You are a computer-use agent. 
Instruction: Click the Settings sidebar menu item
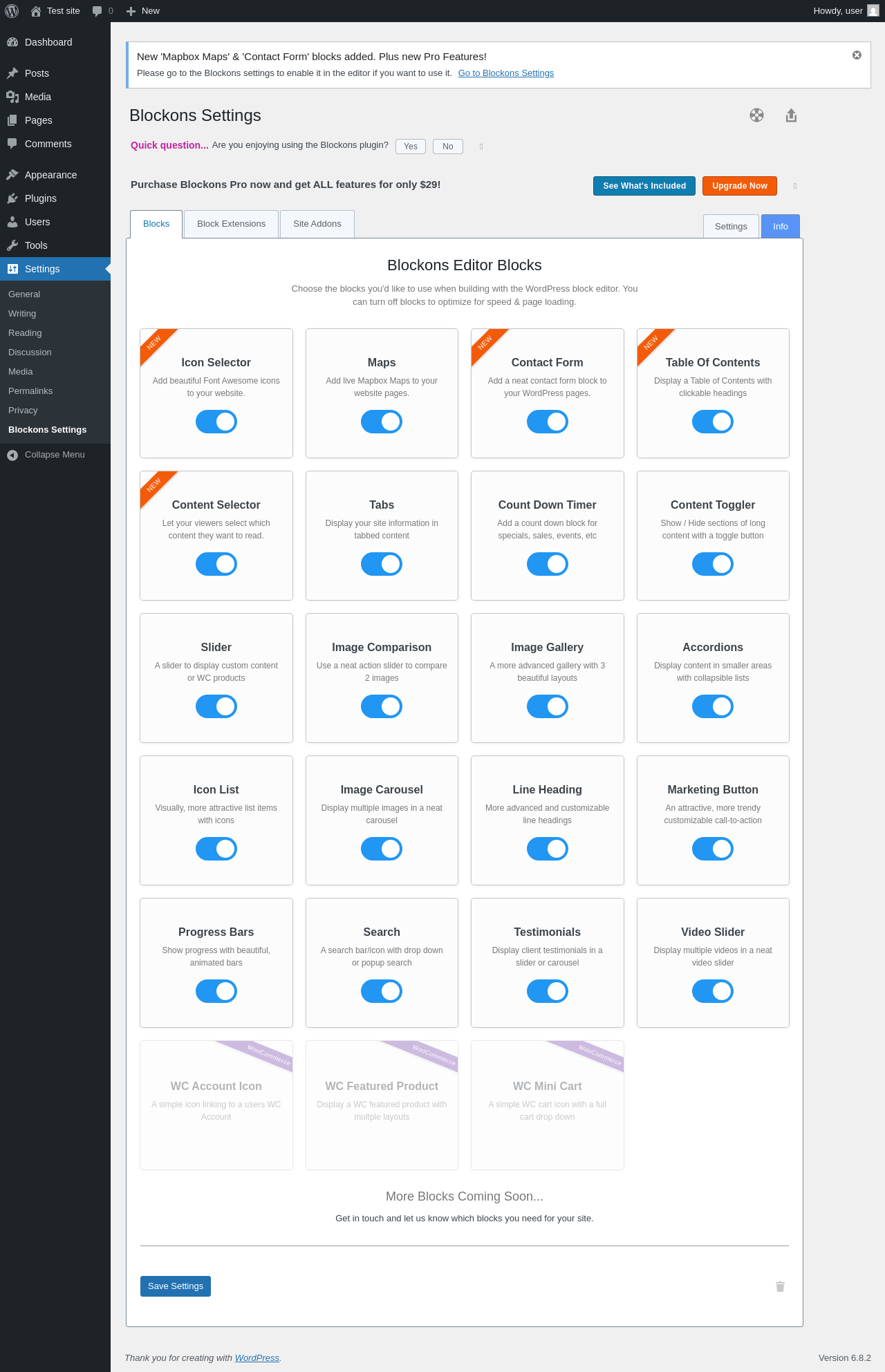pyautogui.click(x=55, y=269)
